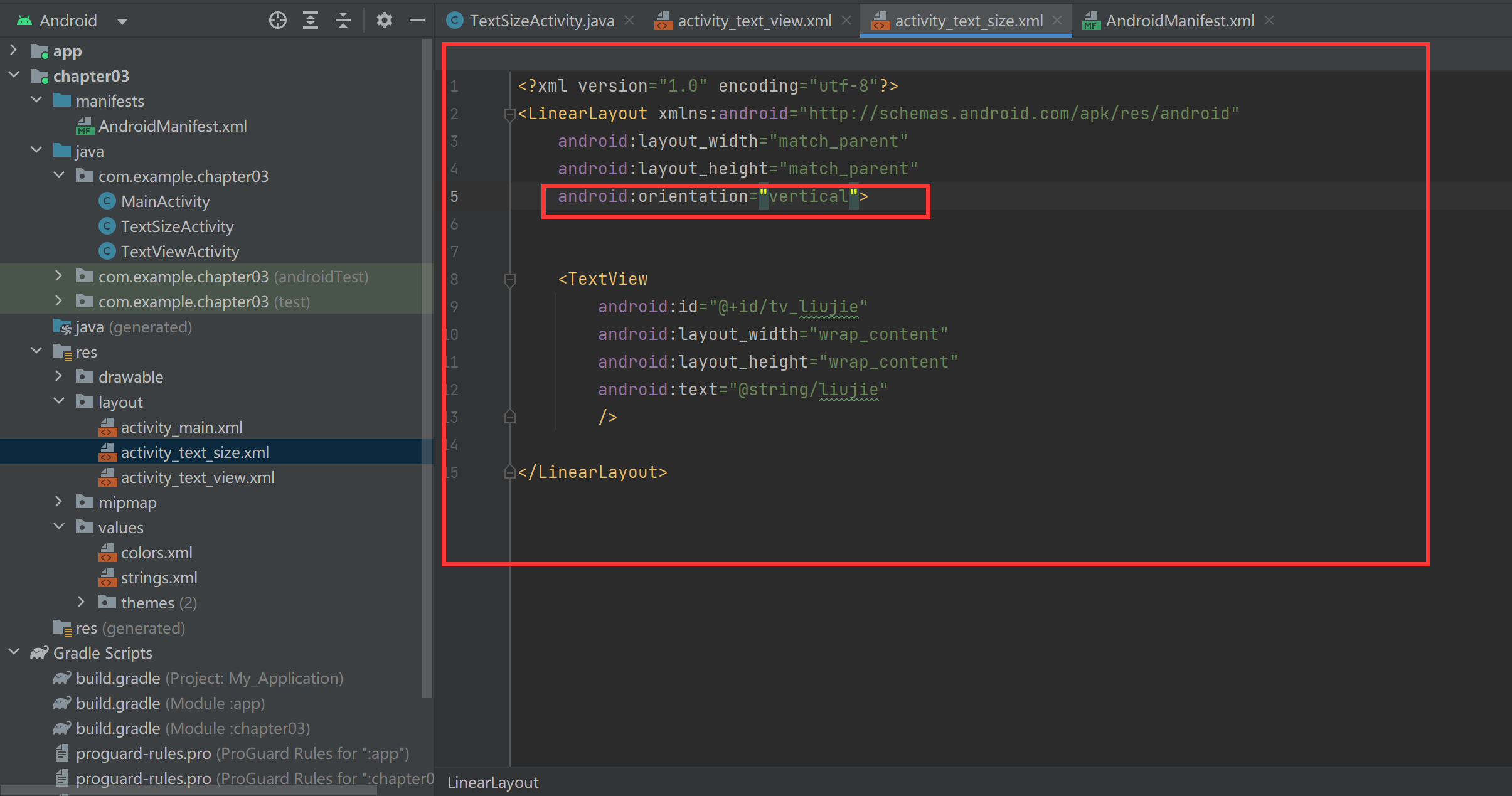The image size is (1512, 796).
Task: Select java (generated) folder
Action: pyautogui.click(x=134, y=327)
